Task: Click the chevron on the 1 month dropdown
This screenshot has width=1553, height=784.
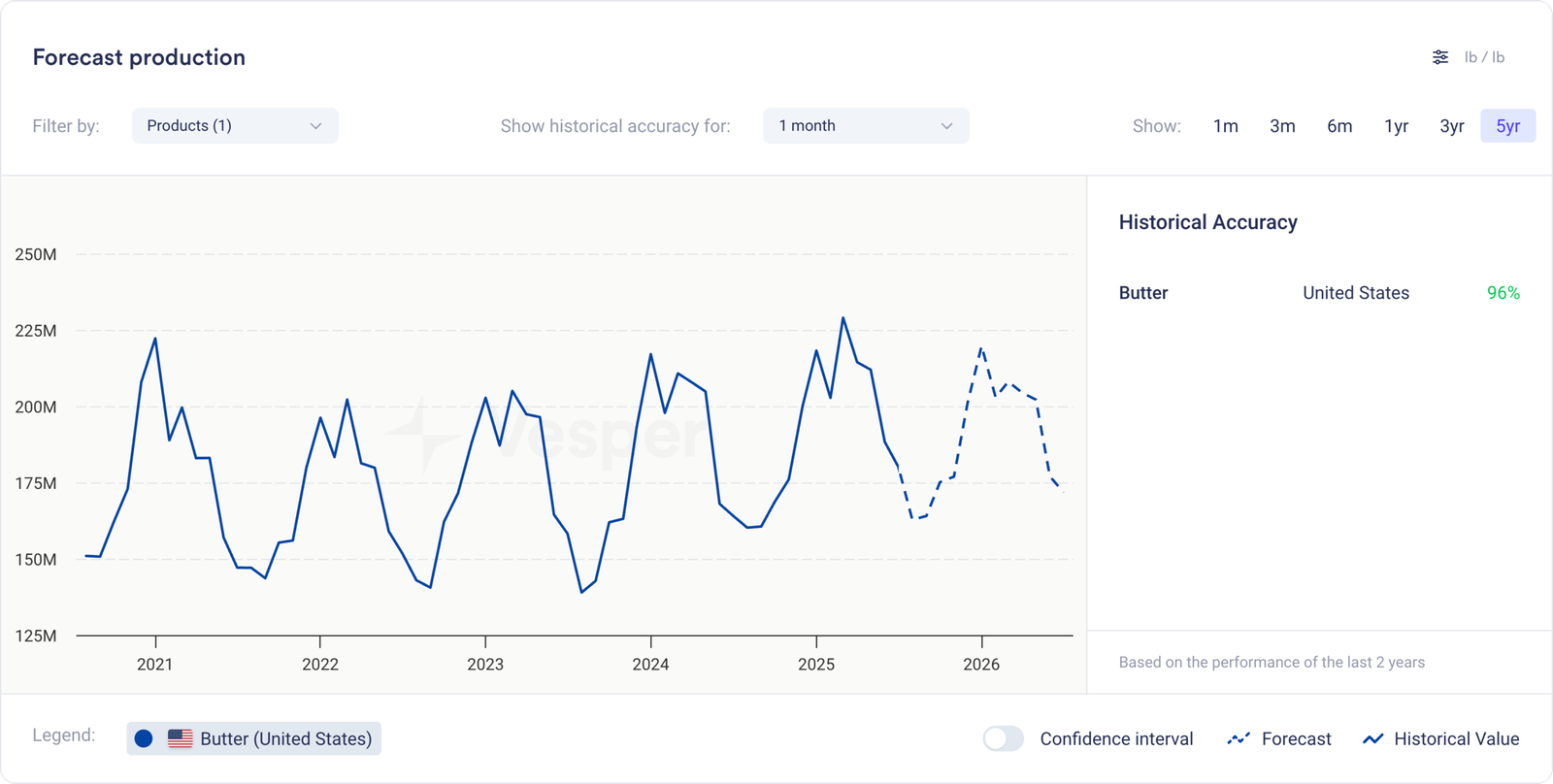Action: pos(946,126)
